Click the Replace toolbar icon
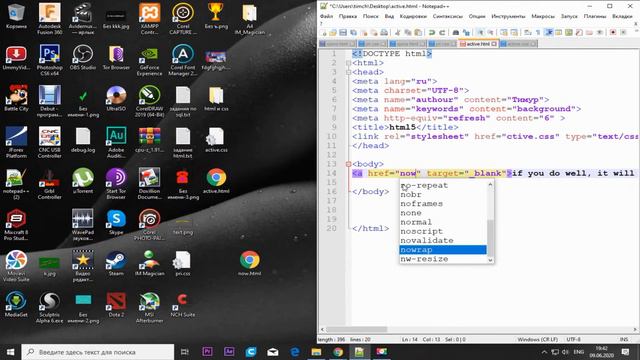 pyautogui.click(x=466, y=32)
